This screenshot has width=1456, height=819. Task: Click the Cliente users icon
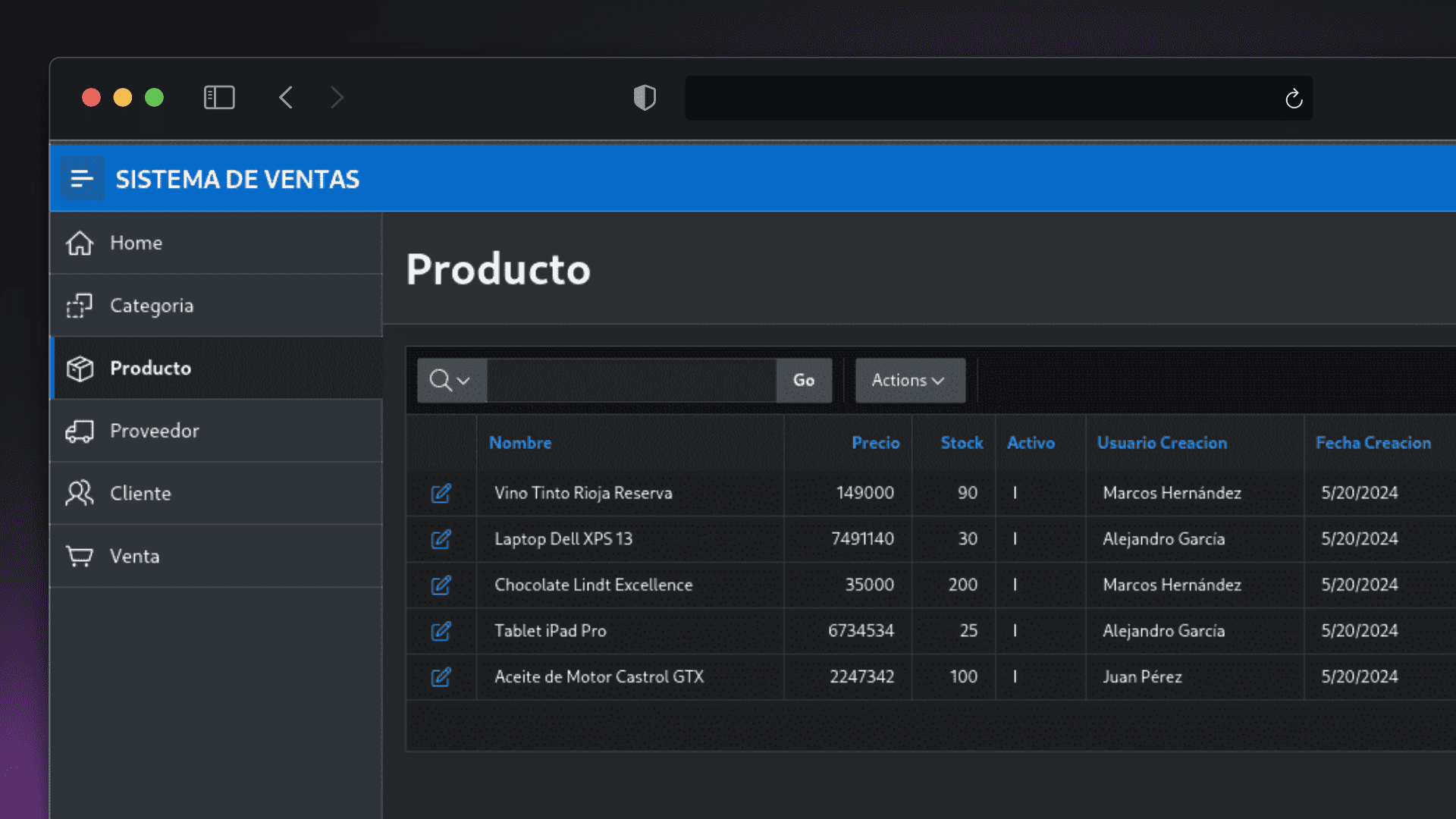click(80, 494)
